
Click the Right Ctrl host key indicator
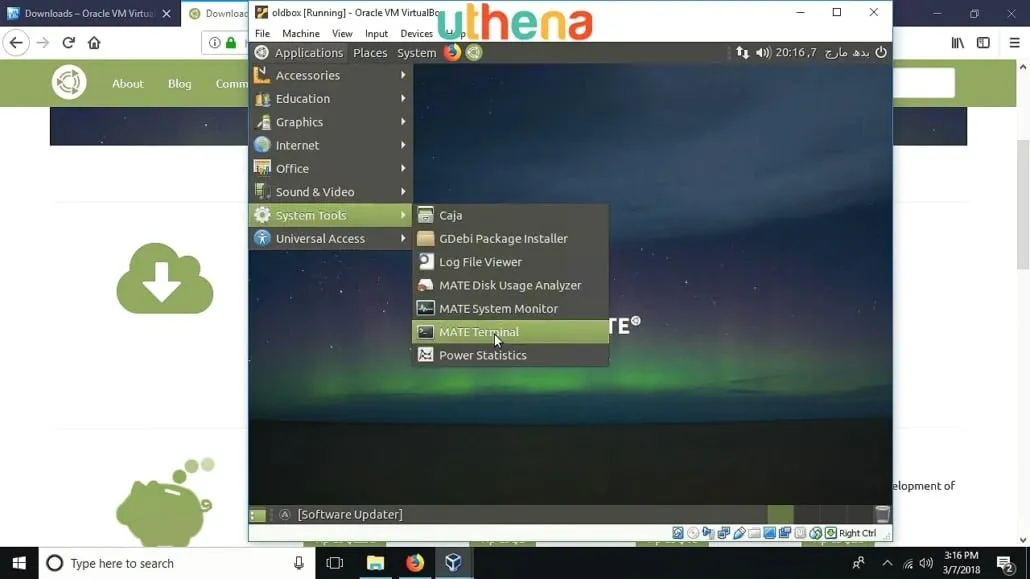(857, 533)
